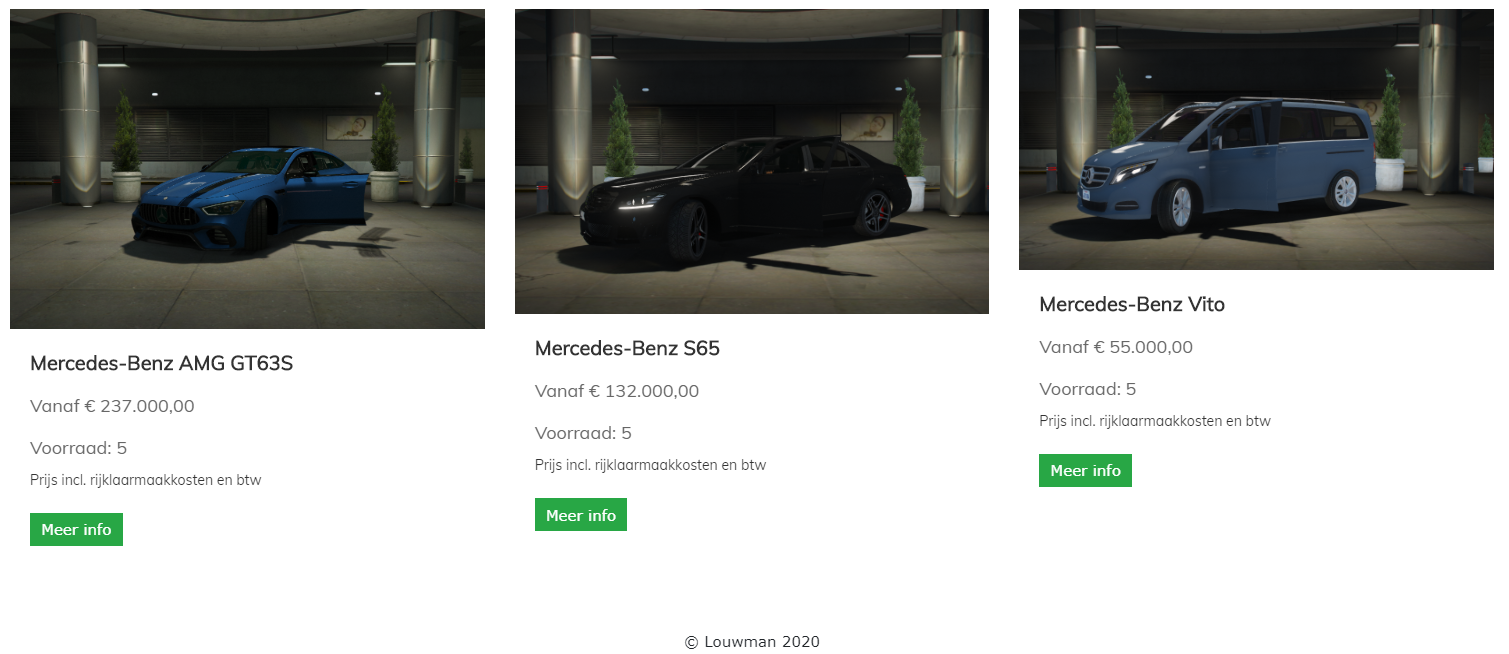Open Meer info for the Vito
This screenshot has height=654, width=1509.
click(1085, 471)
